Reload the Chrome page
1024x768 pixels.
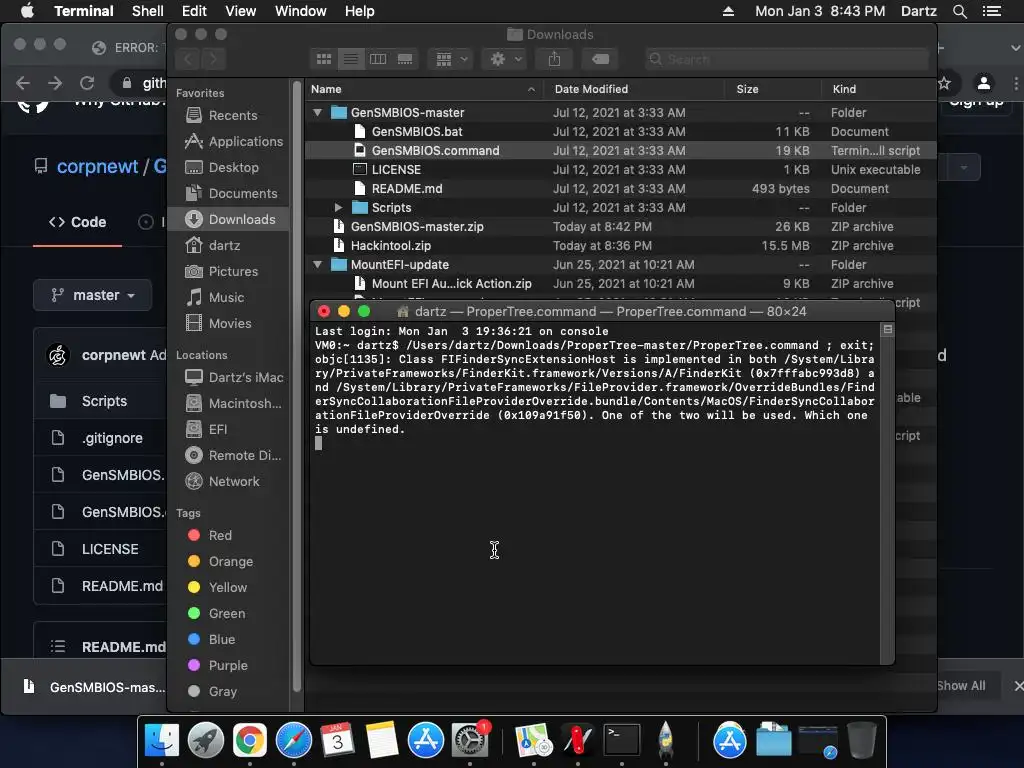[87, 83]
